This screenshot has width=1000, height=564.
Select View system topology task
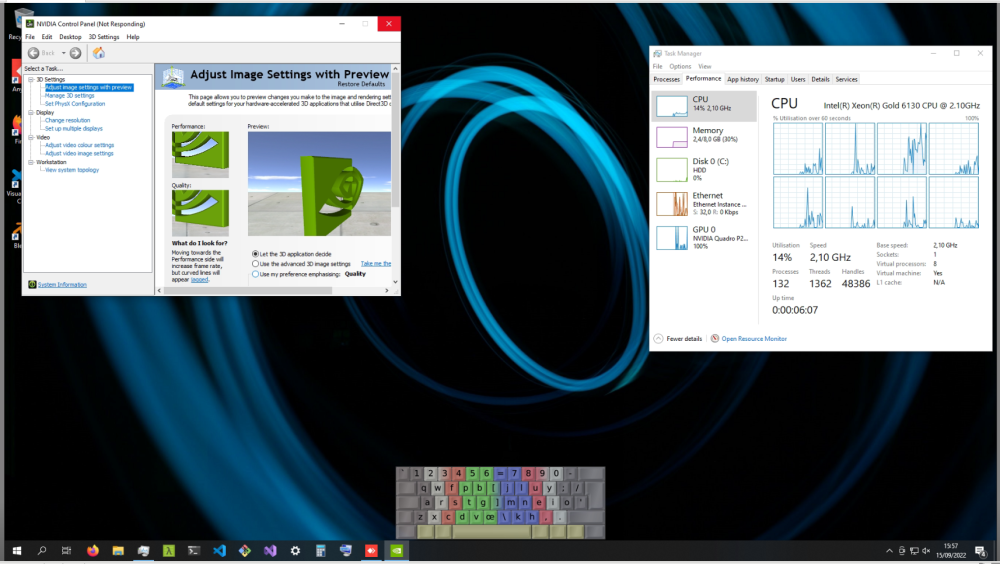point(71,170)
